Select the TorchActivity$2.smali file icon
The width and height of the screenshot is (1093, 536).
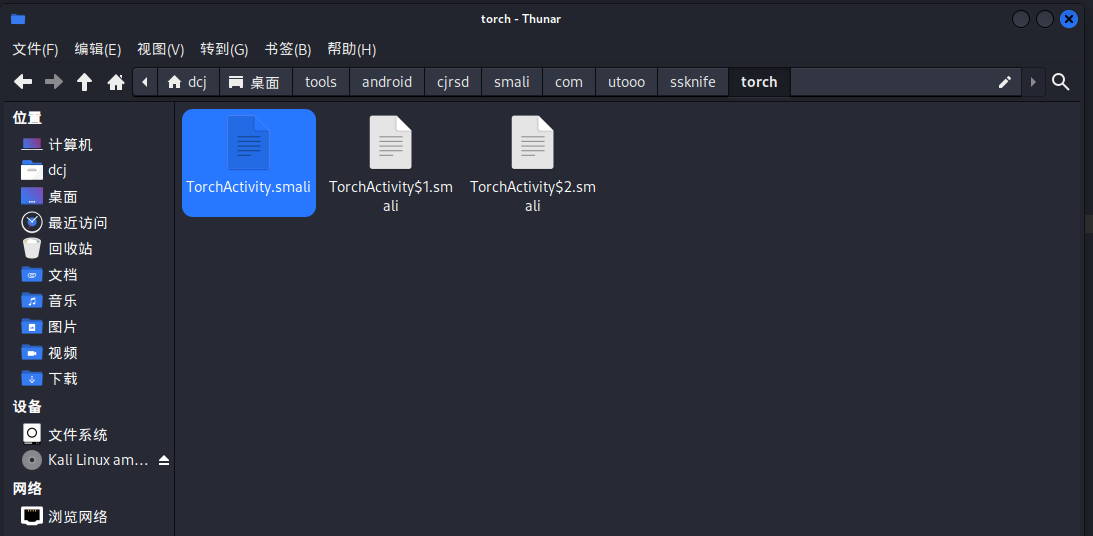point(533,143)
